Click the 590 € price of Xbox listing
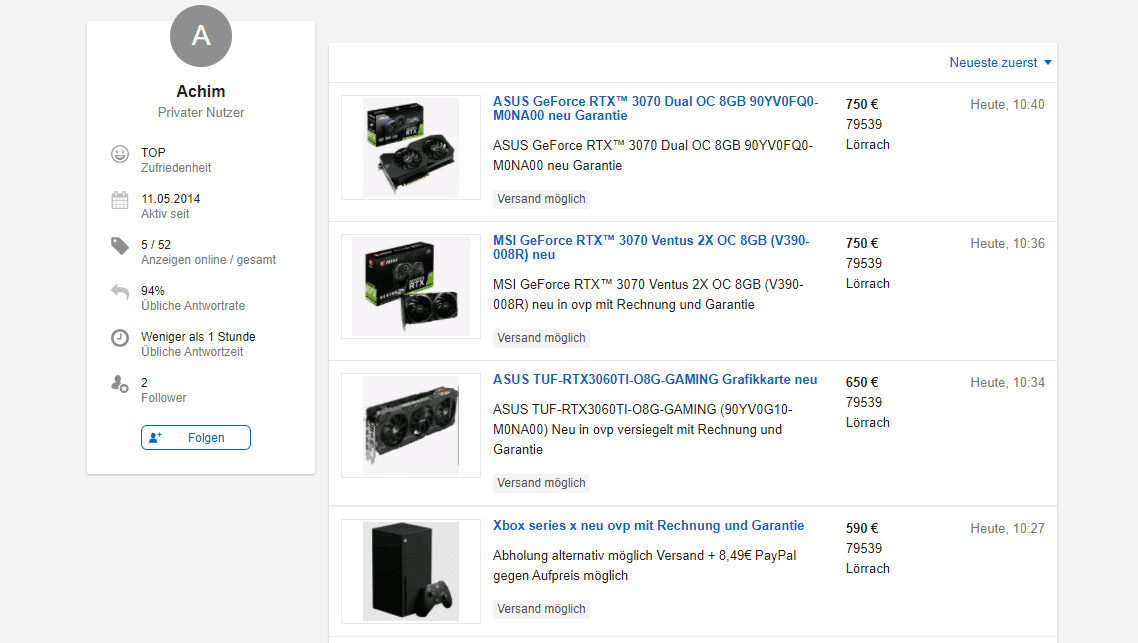1138x643 pixels. tap(861, 528)
